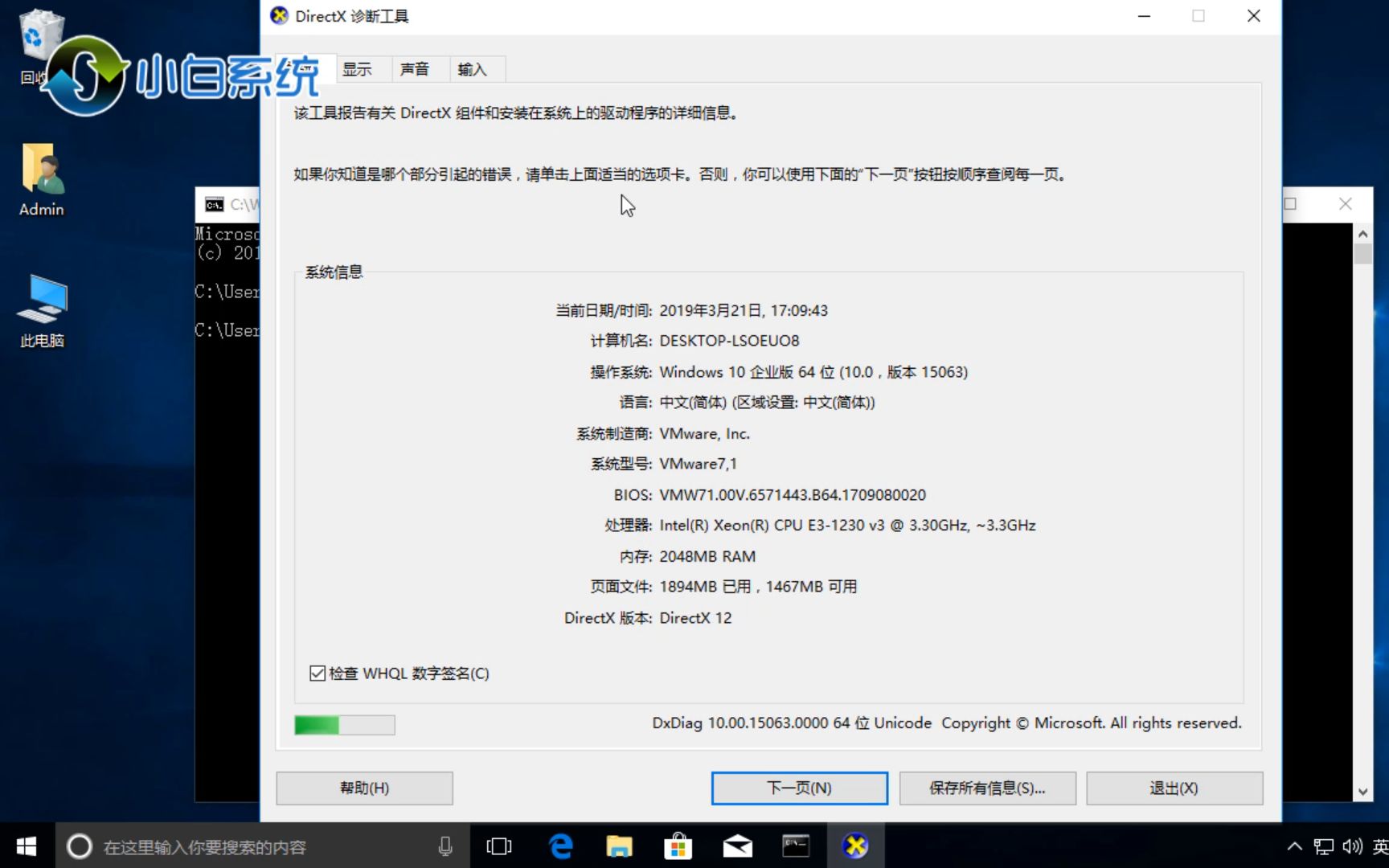
Task: Click the computer name DESKTOP-LSOEUO8
Action: pos(729,341)
